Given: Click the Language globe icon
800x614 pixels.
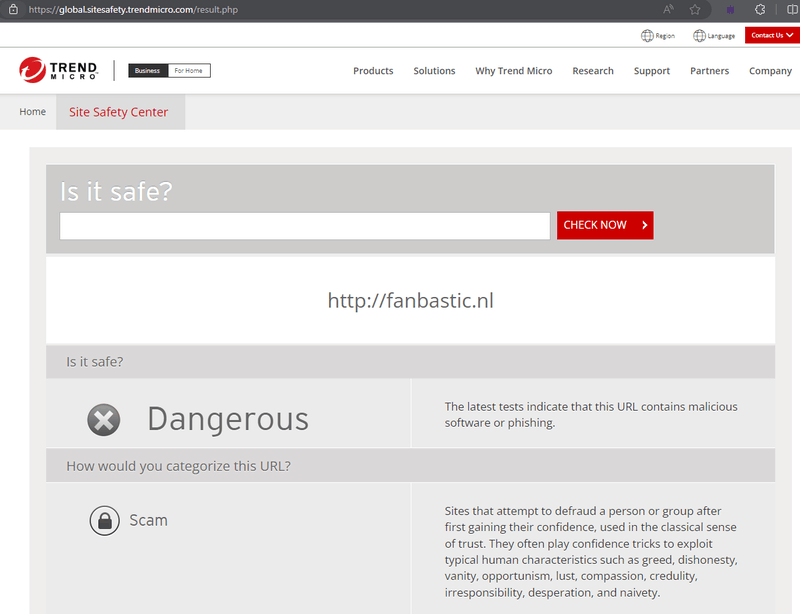Looking at the screenshot, I should [x=699, y=36].
